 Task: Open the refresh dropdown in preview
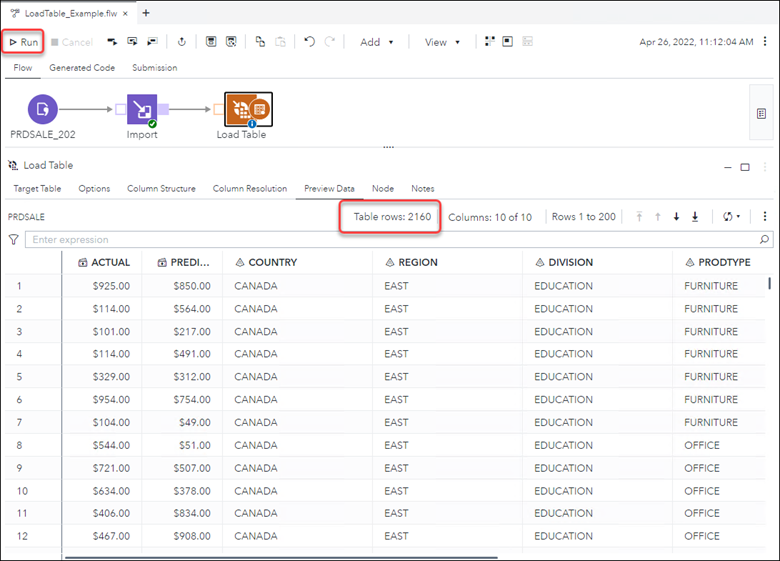pyautogui.click(x=731, y=216)
